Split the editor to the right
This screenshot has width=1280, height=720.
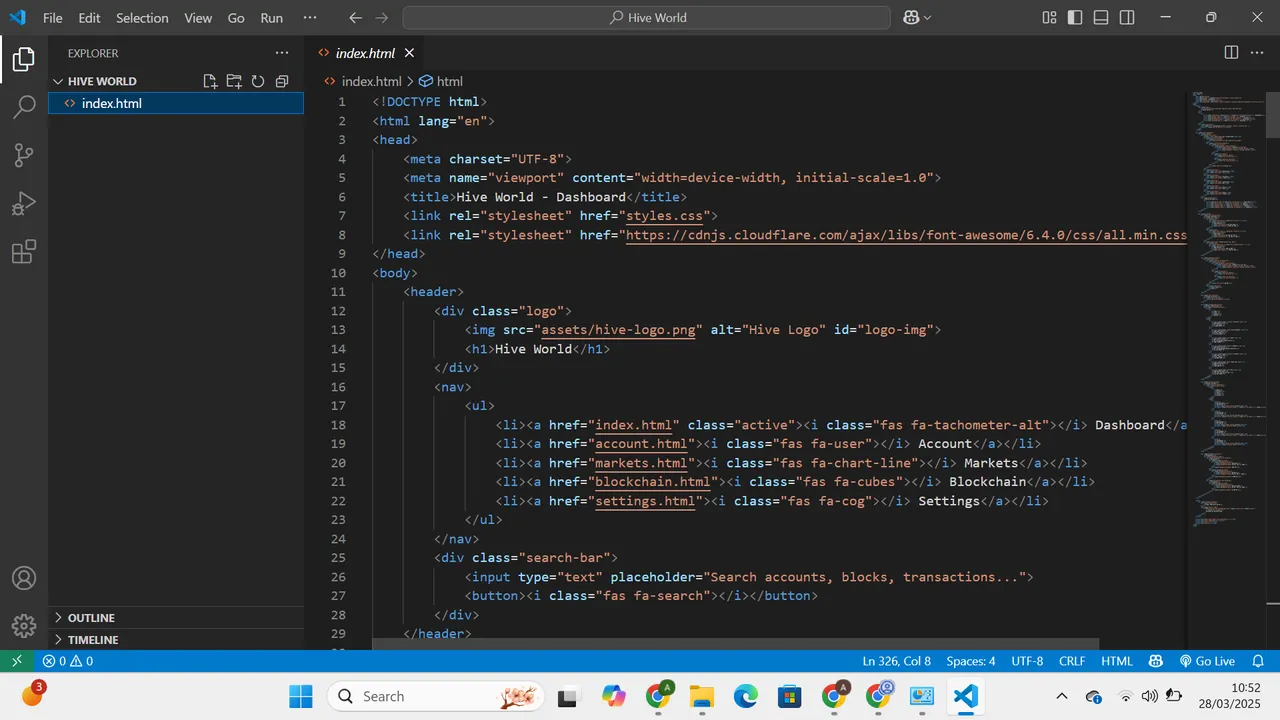(x=1231, y=53)
